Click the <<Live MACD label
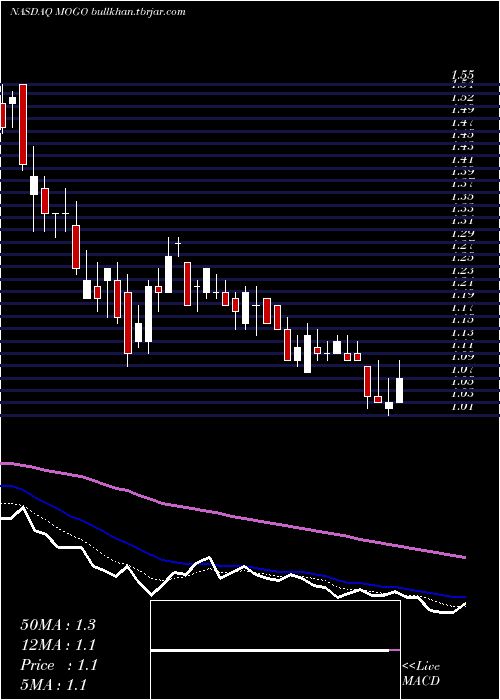The height and width of the screenshot is (700, 500). pos(421,674)
